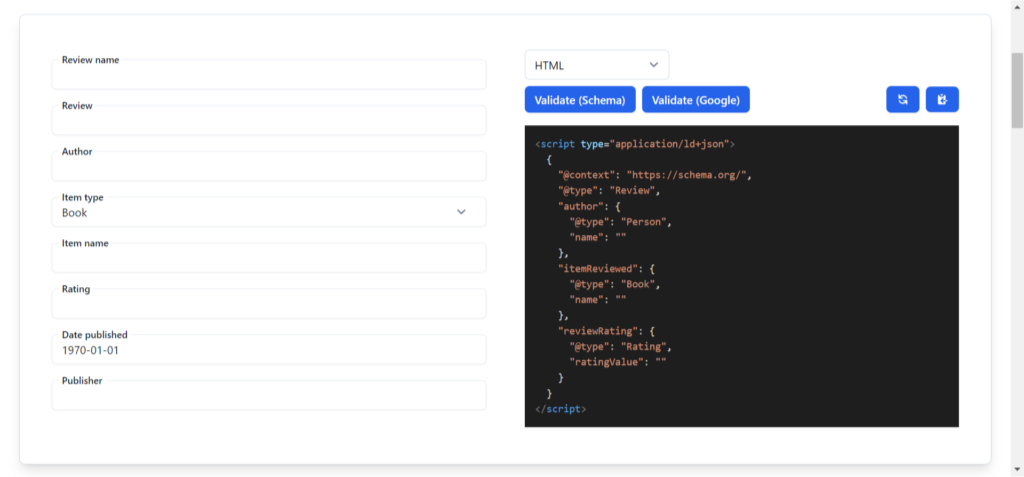Click the "@type": "Person" line in code
This screenshot has height=477, width=1024.
pos(620,222)
